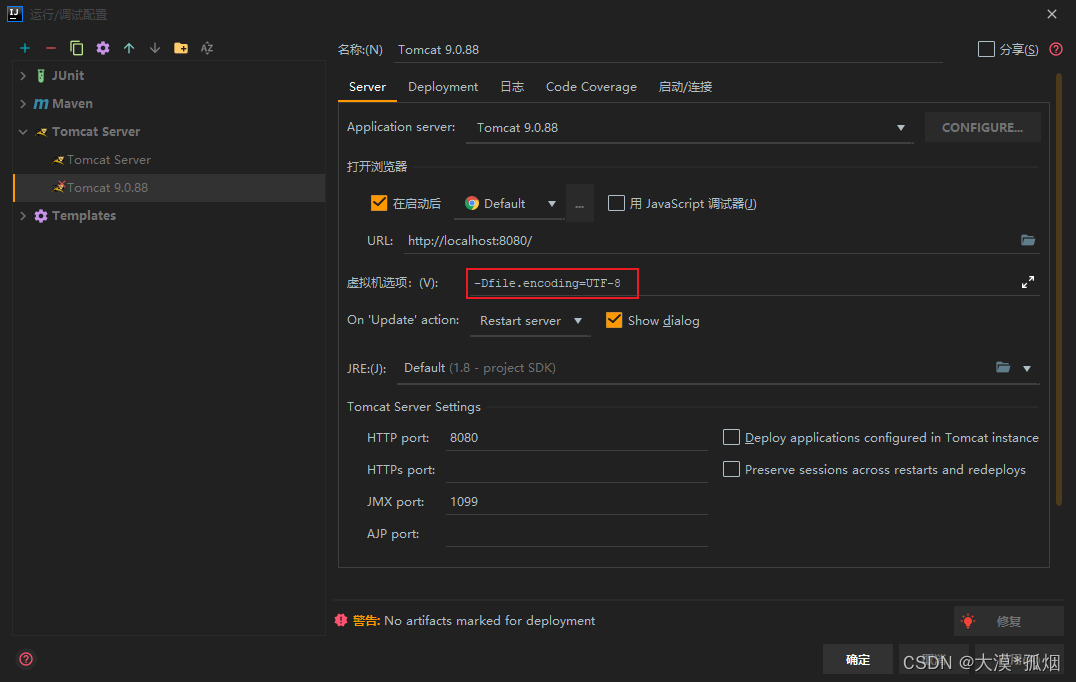Open help icon next to share checkbox

pos(1056,49)
